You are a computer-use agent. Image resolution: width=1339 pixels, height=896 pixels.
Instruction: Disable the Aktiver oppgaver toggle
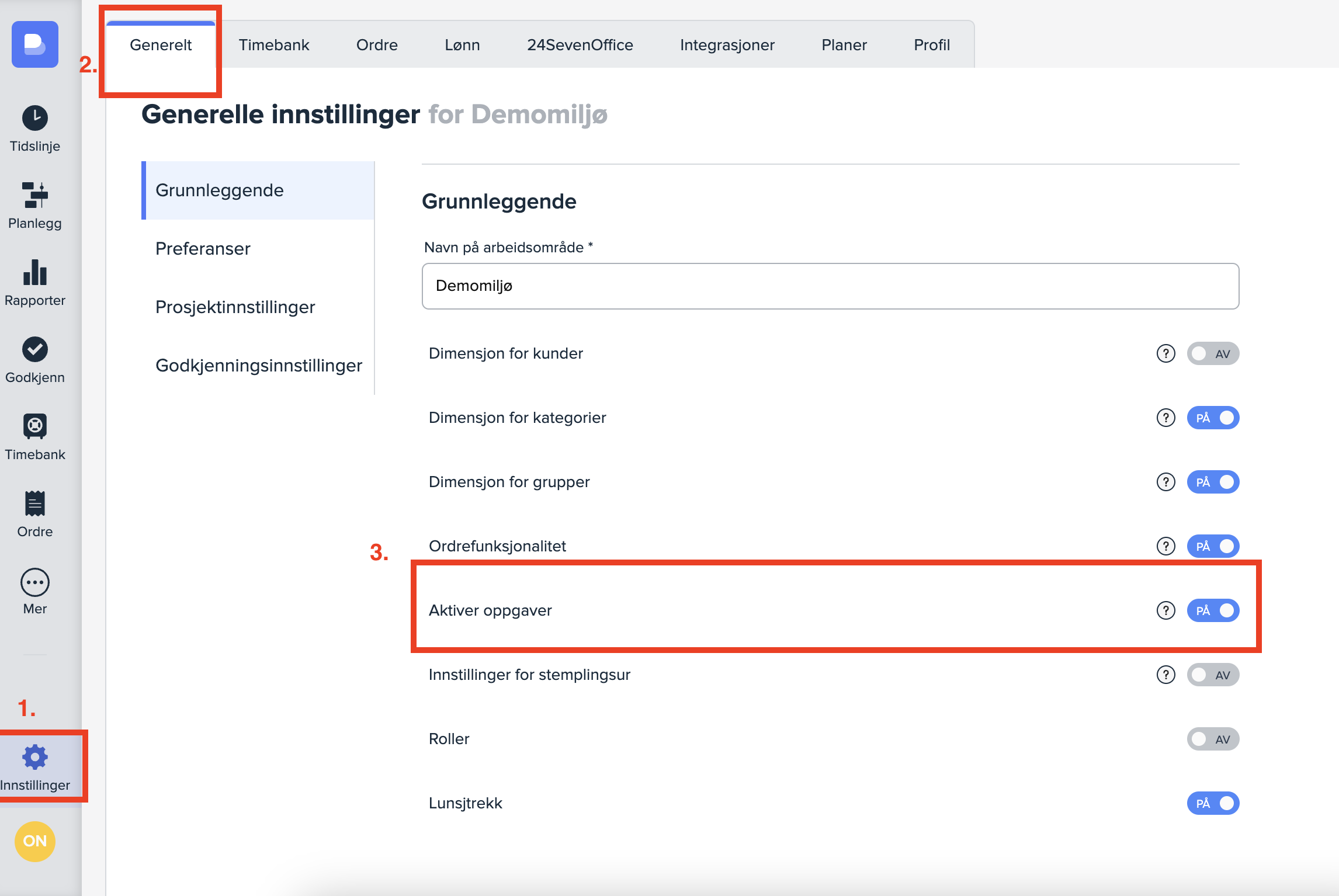pyautogui.click(x=1213, y=610)
